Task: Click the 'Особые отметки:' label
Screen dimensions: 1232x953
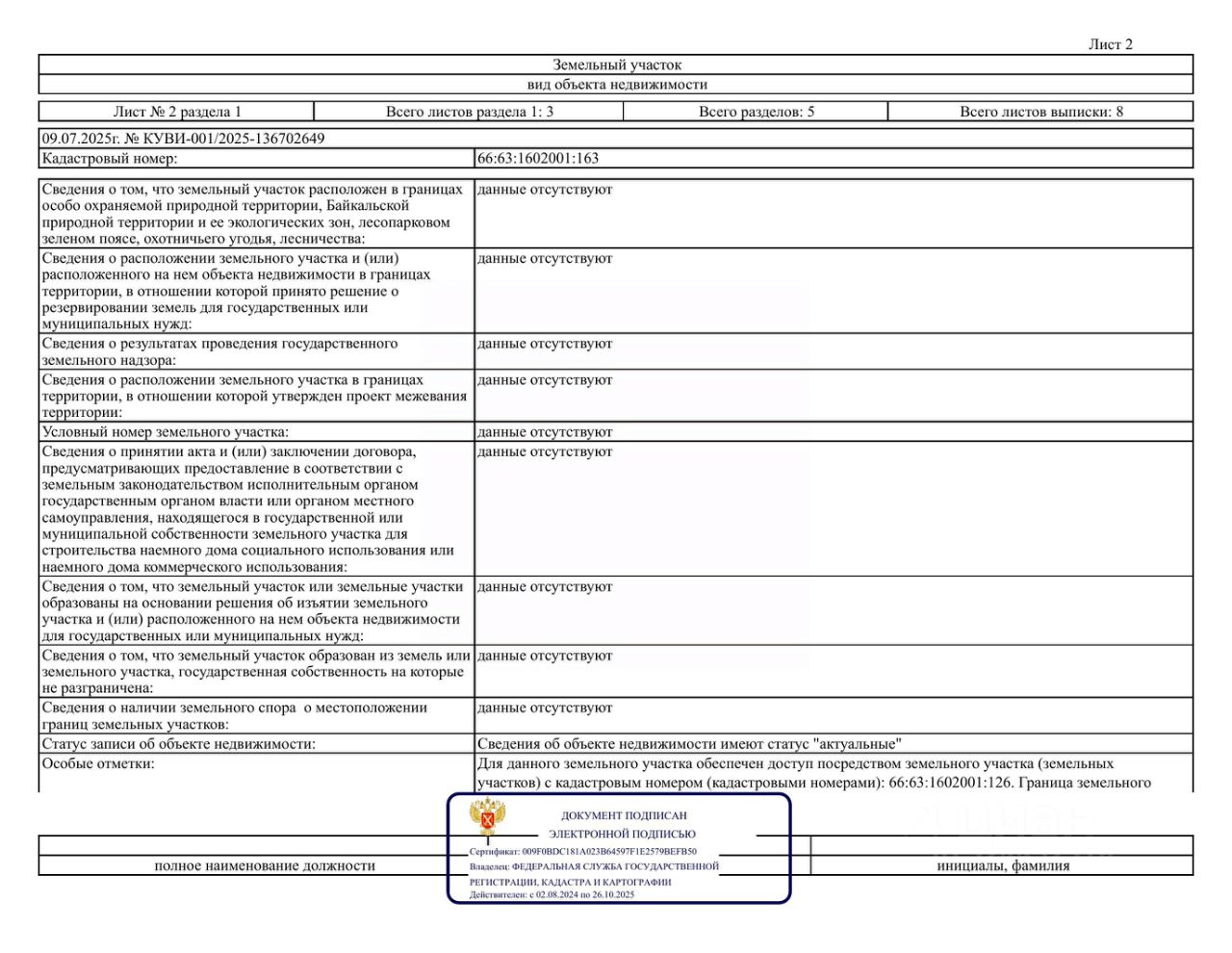Action: [x=98, y=763]
